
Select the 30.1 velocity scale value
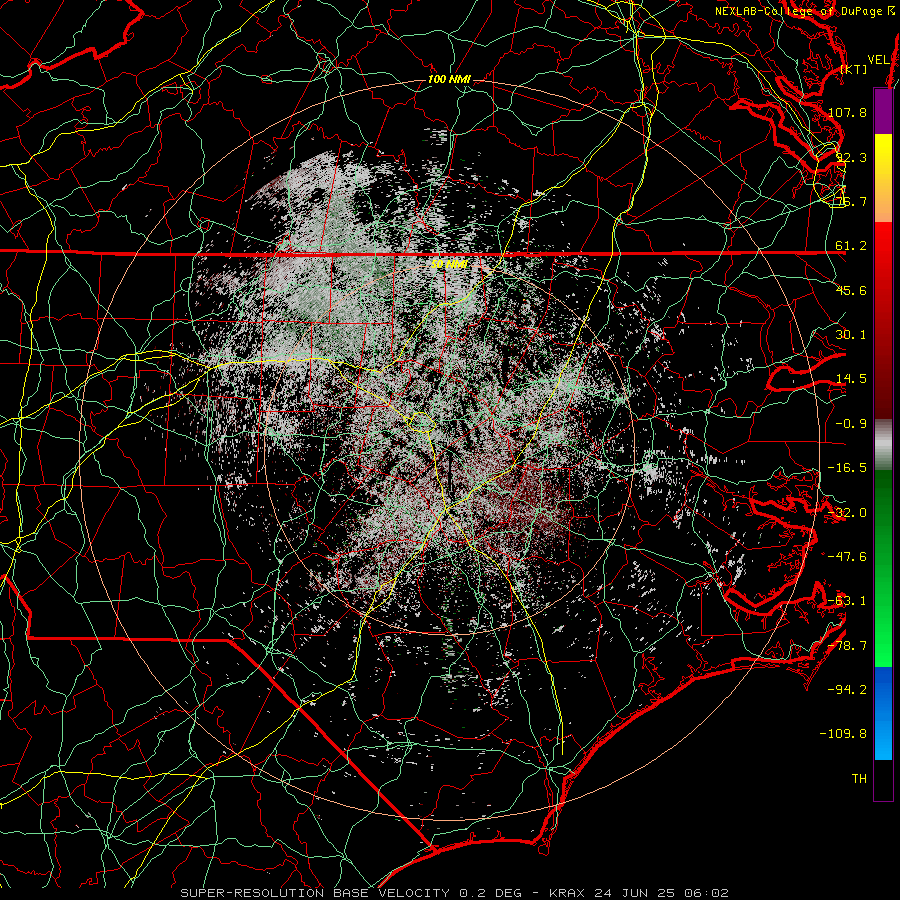pos(851,335)
